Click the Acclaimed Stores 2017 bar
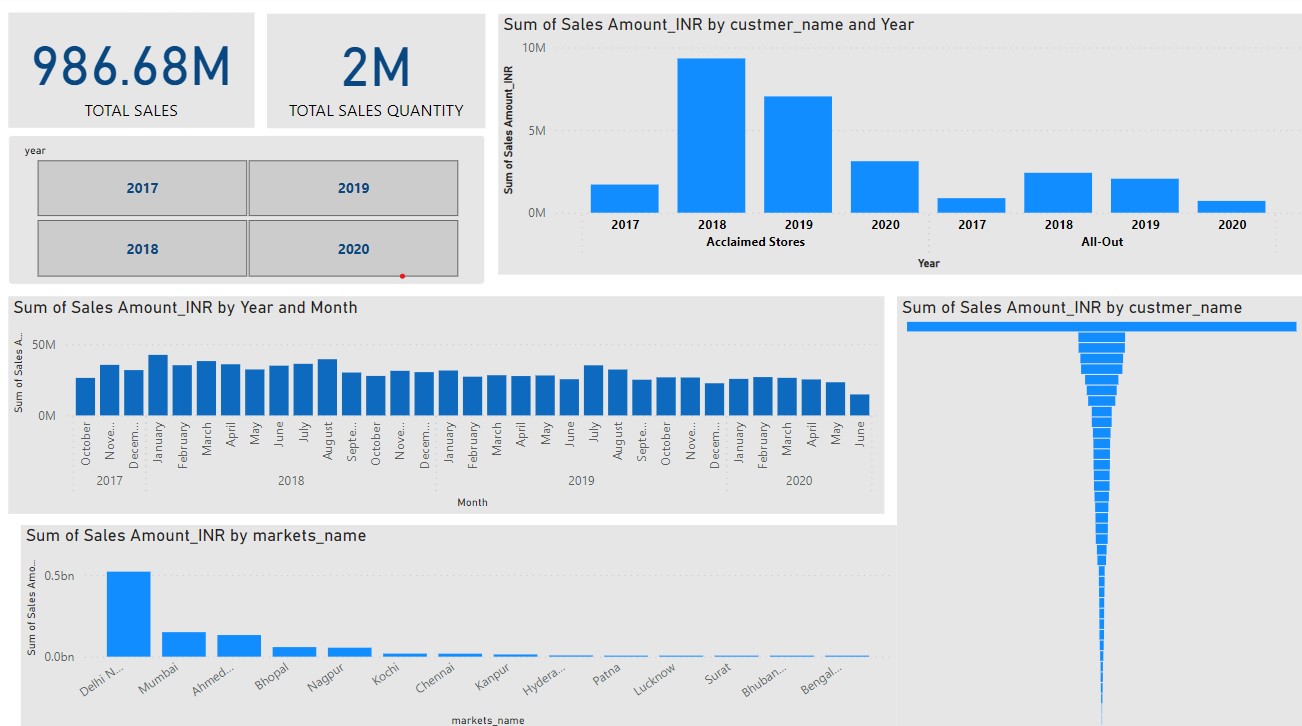Screen dimensions: 1302x726 click(624, 199)
